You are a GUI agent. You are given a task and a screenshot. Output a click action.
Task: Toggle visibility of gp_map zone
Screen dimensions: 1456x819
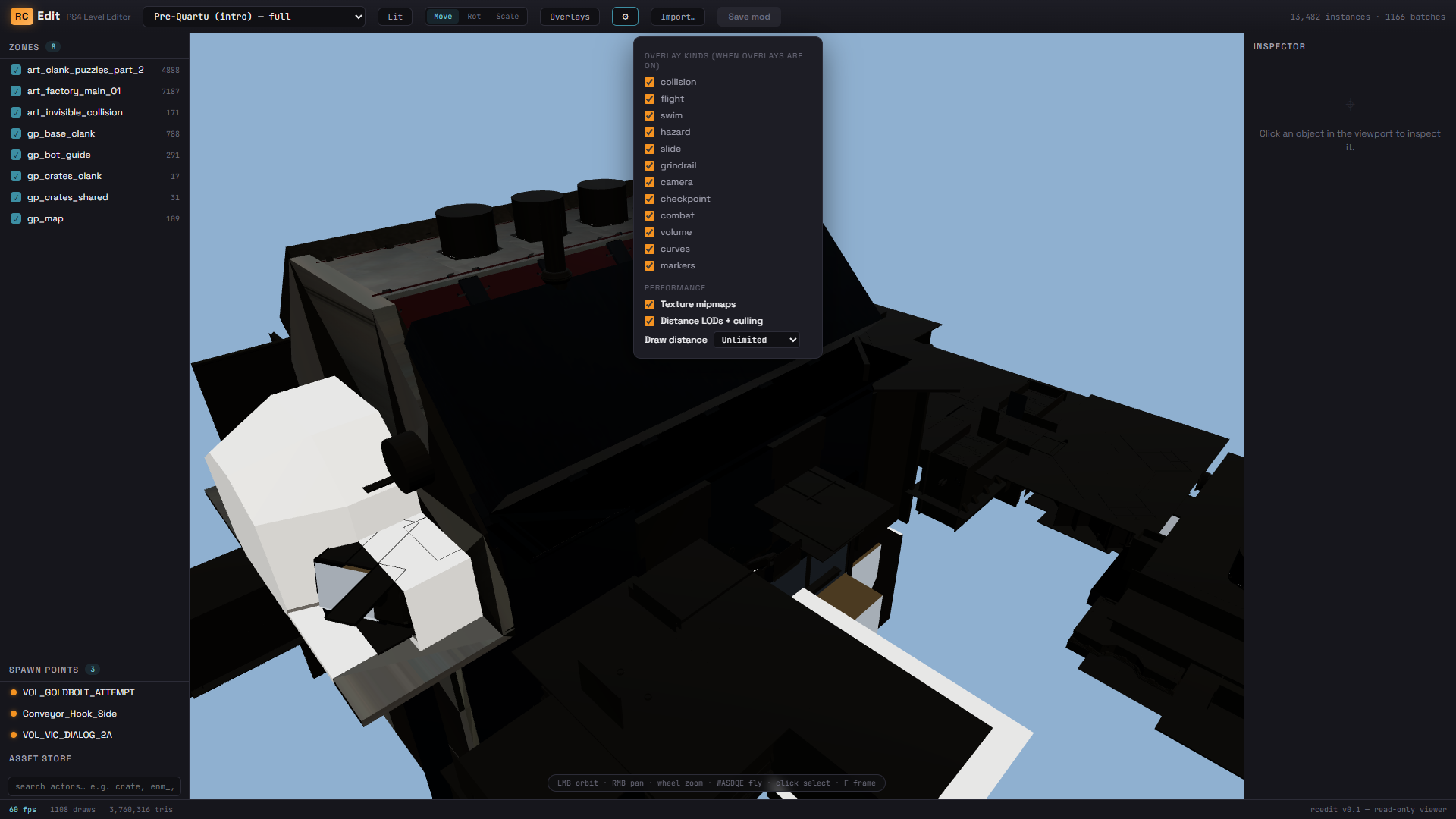click(x=16, y=218)
